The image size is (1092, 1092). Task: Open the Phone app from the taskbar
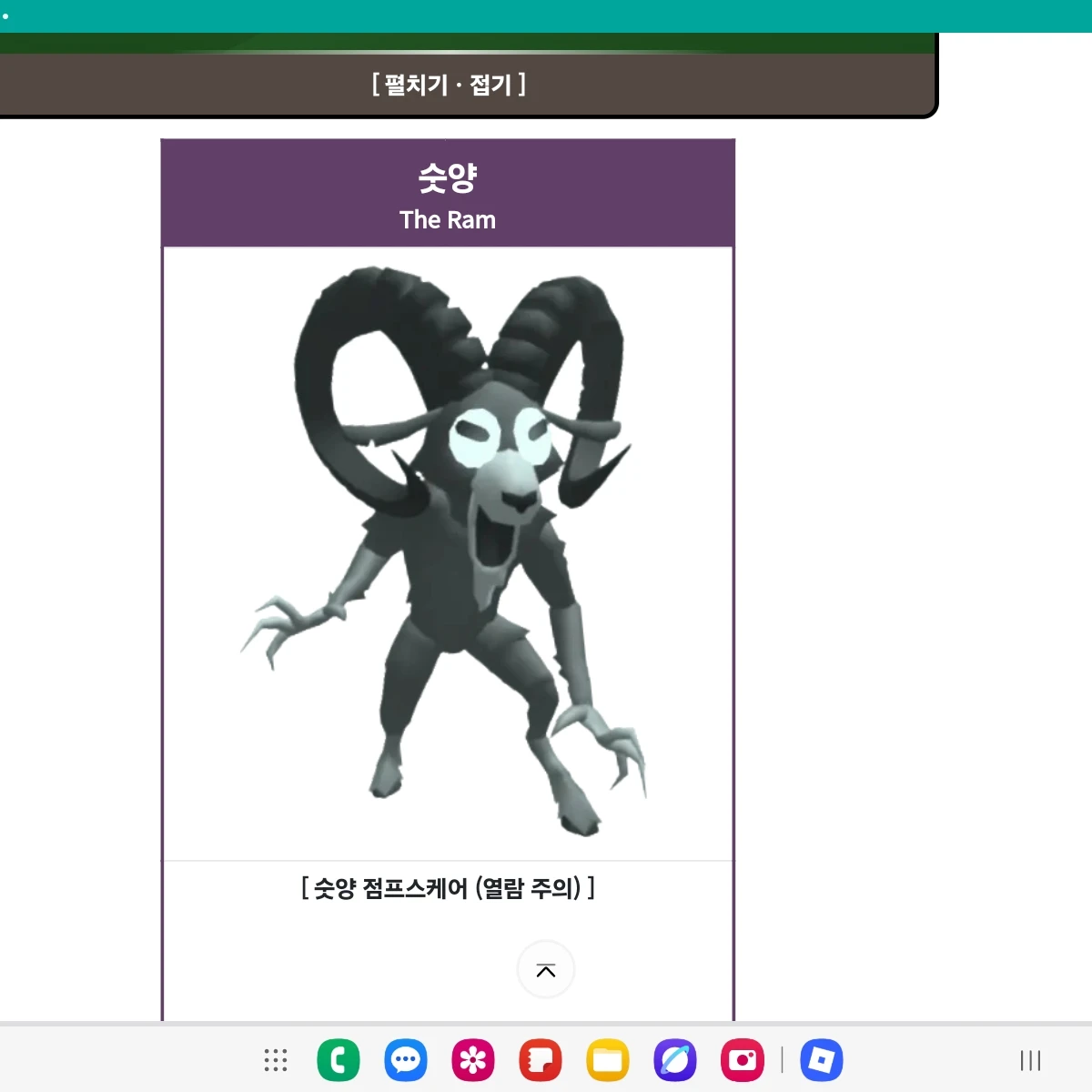coord(339,1060)
